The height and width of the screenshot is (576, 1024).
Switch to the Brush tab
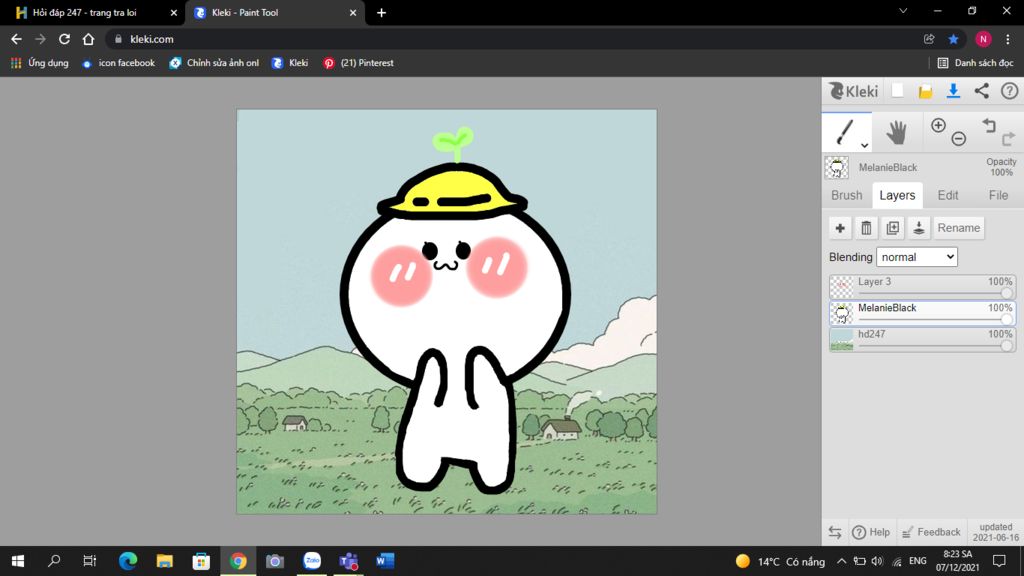[846, 195]
